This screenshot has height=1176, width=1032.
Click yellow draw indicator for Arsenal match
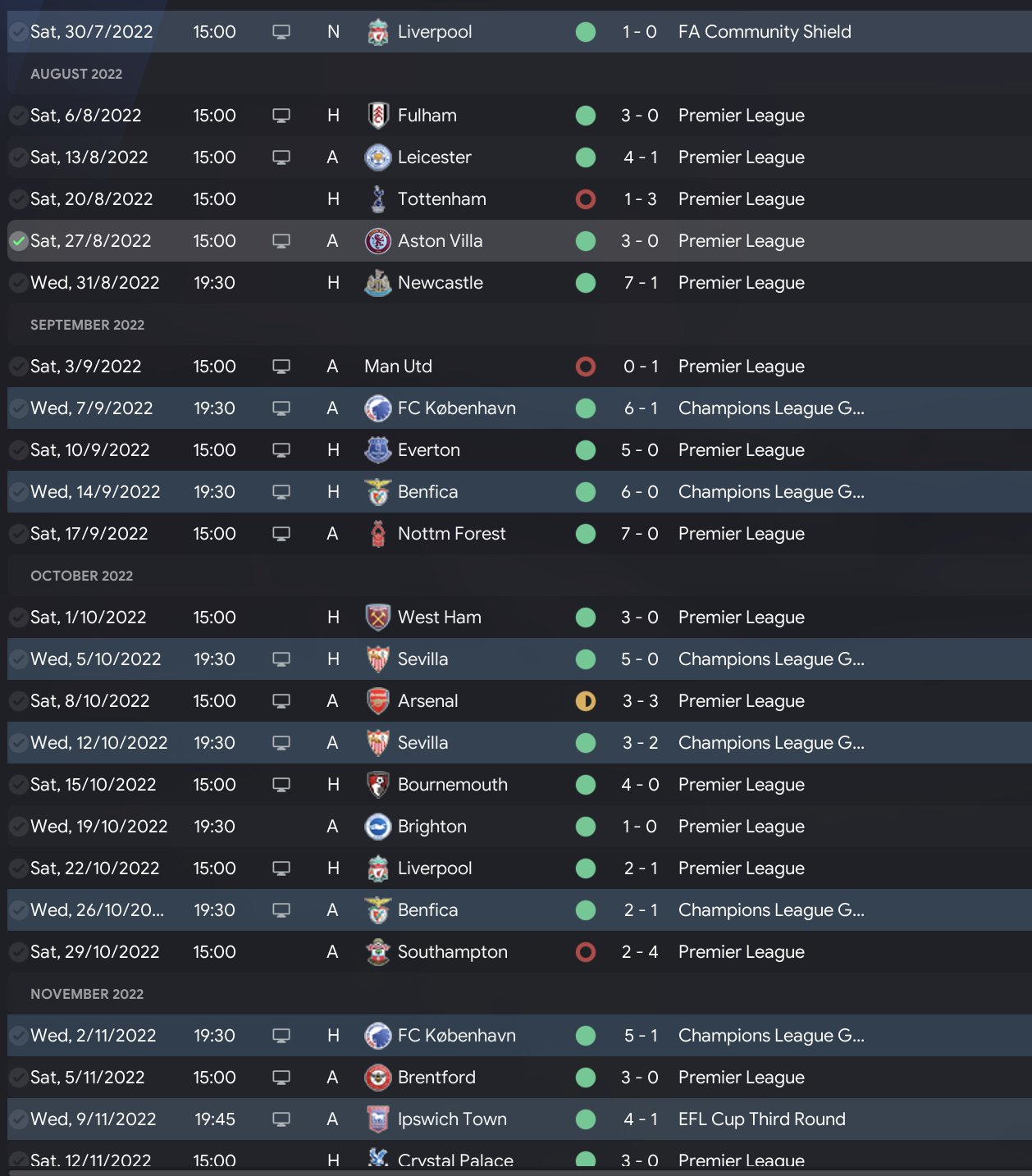click(x=586, y=701)
